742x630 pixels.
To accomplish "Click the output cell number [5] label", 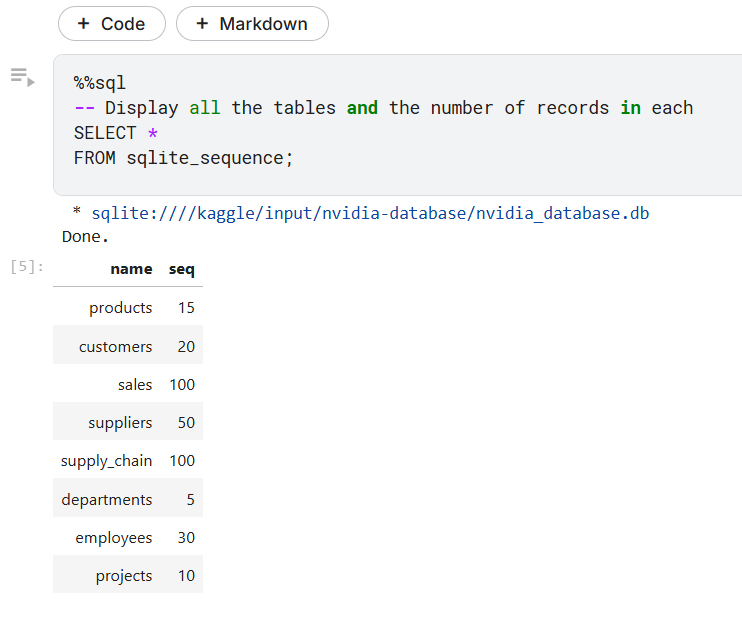I will click(x=27, y=267).
